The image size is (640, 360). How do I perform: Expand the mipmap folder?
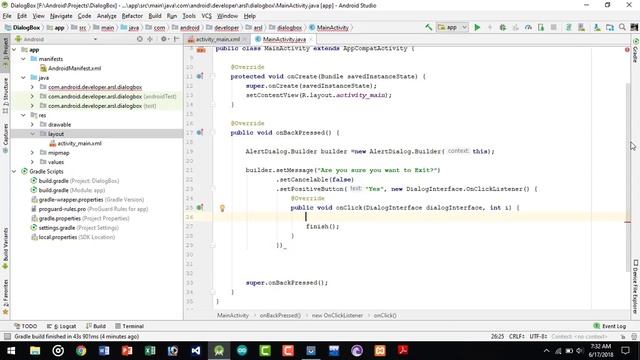[32, 153]
